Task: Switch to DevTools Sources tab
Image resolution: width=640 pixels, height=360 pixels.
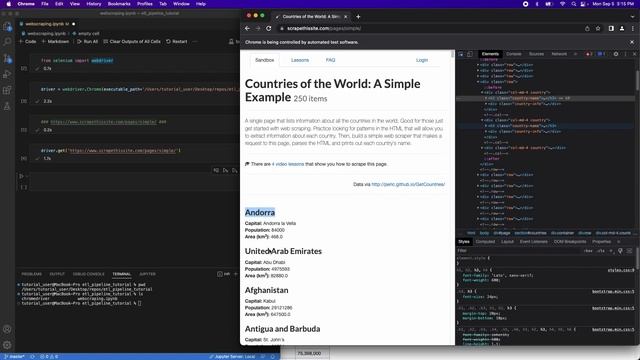Action: point(536,54)
